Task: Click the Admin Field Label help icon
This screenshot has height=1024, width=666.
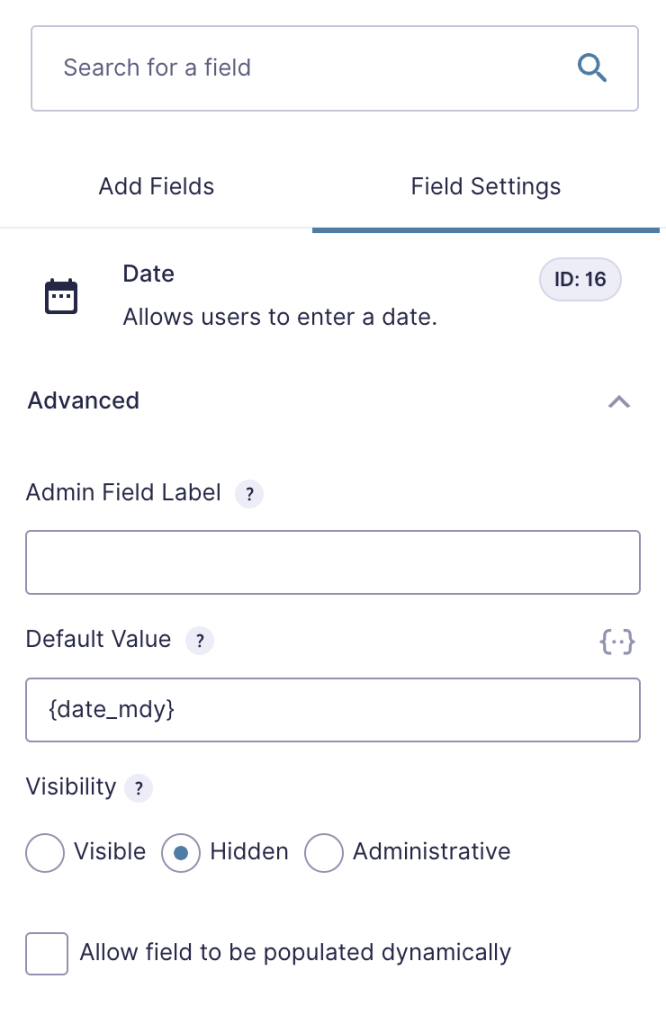Action: click(249, 493)
